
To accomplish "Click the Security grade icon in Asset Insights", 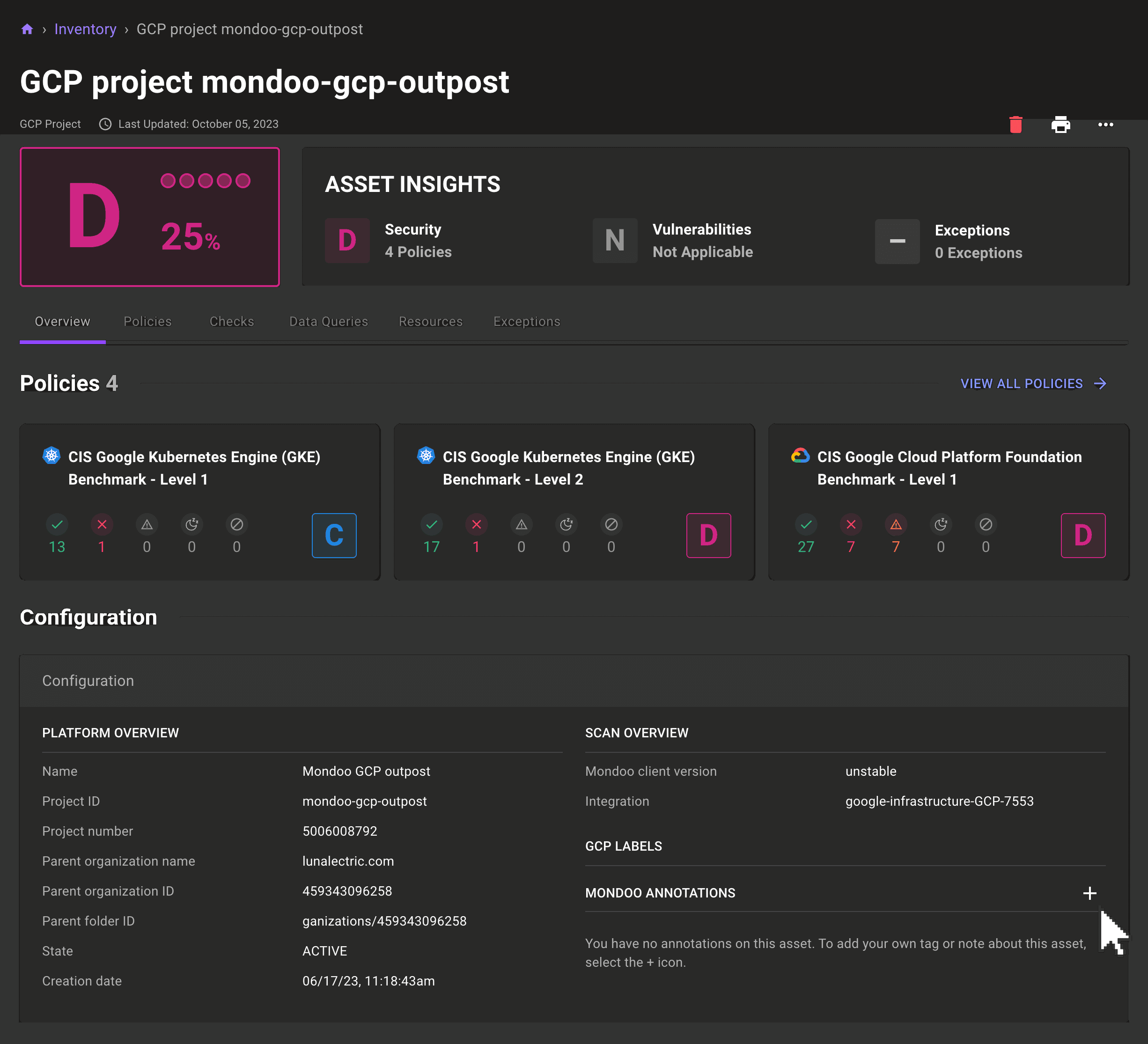I will pos(347,240).
